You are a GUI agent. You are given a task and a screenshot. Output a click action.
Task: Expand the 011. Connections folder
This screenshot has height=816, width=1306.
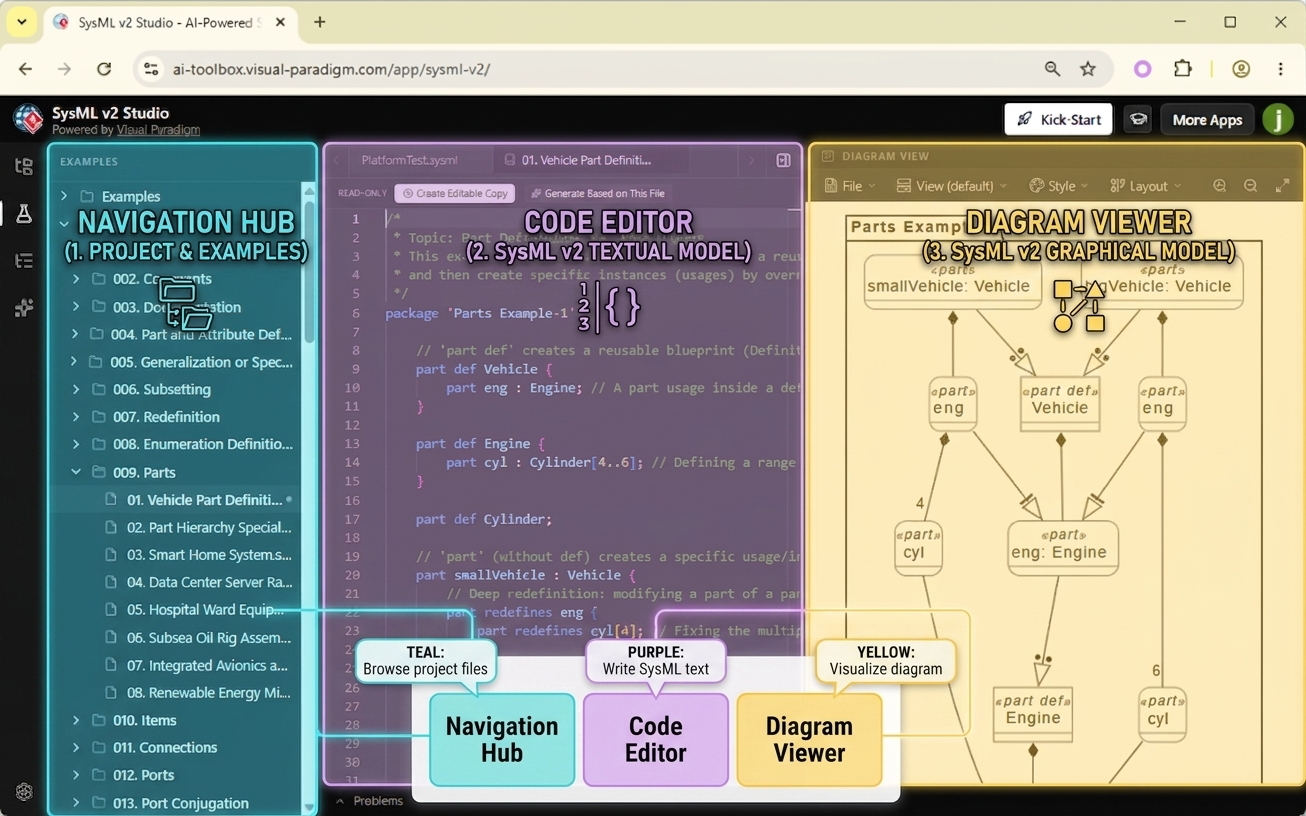tap(76, 747)
